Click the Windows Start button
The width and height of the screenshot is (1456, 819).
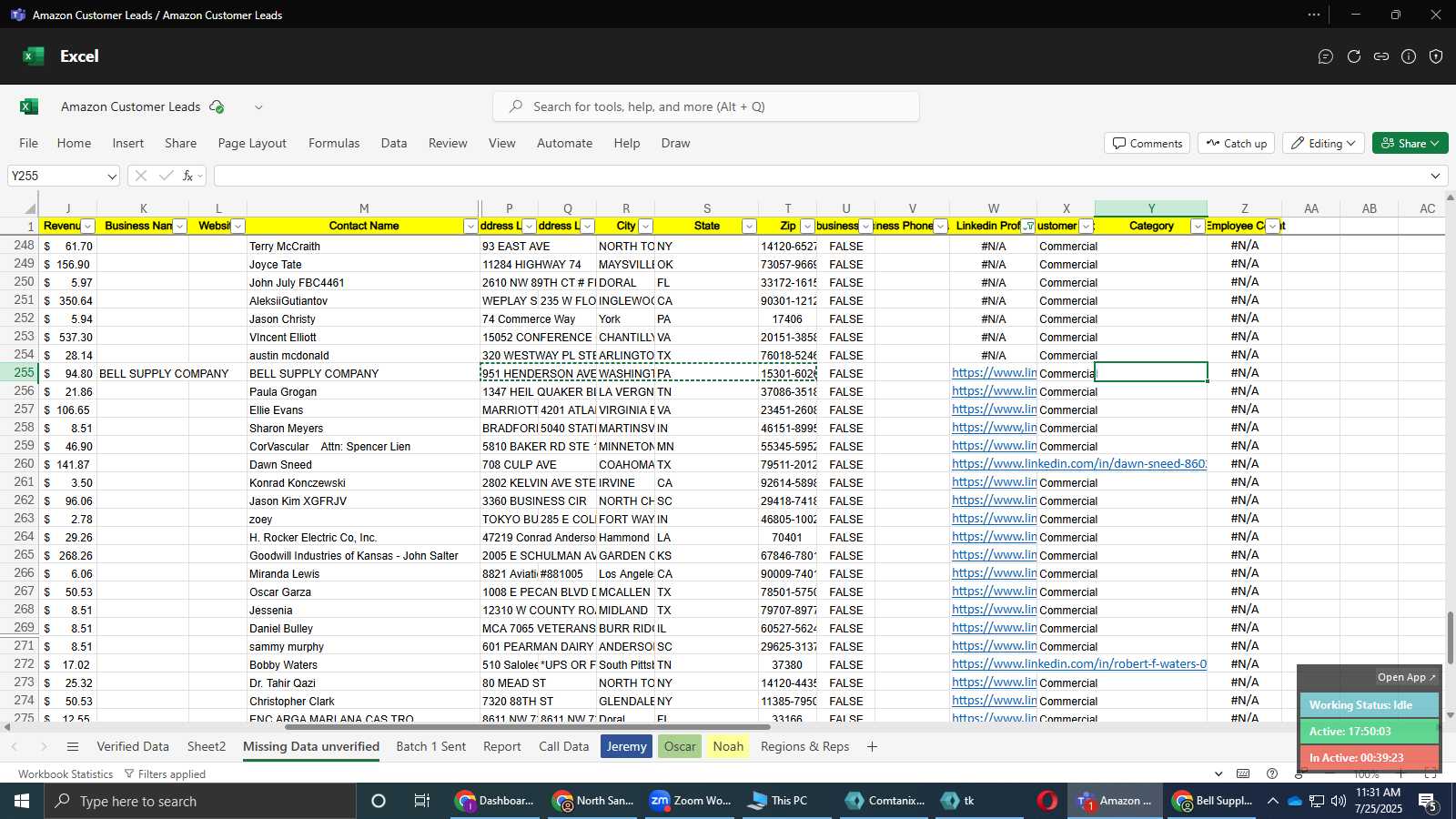tap(22, 801)
